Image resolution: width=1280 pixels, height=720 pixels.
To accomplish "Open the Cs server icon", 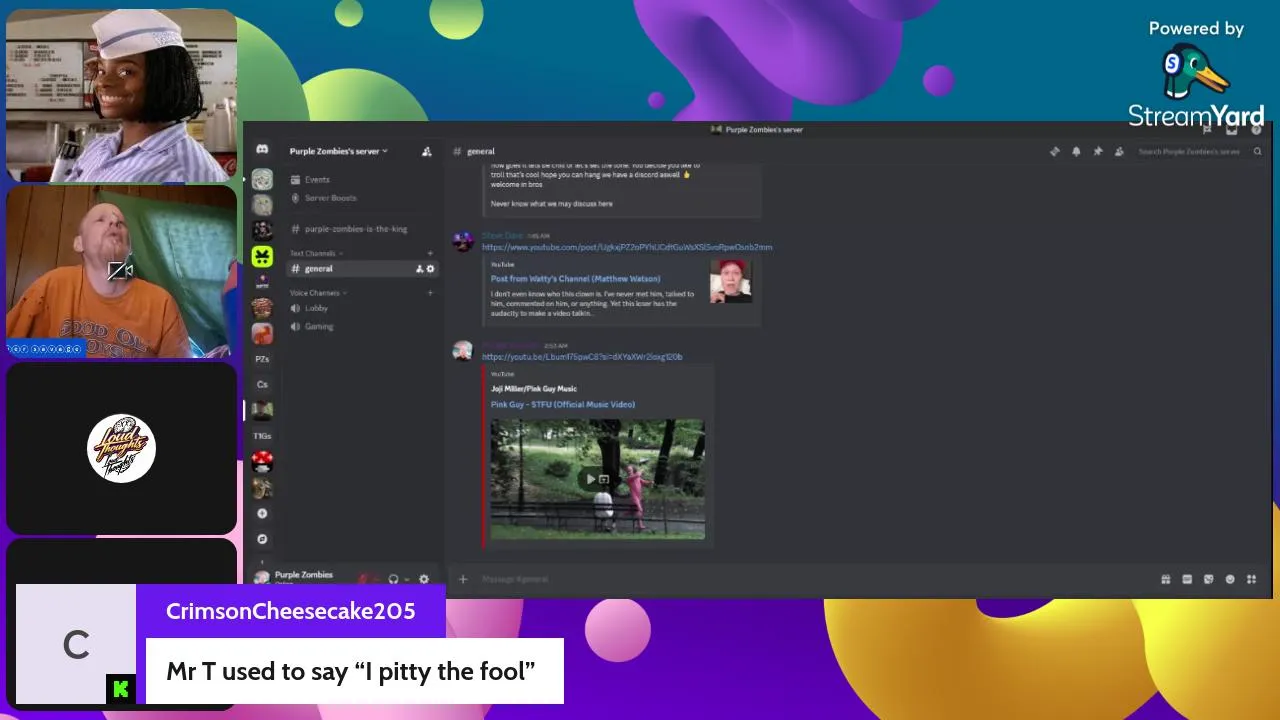I will (262, 384).
